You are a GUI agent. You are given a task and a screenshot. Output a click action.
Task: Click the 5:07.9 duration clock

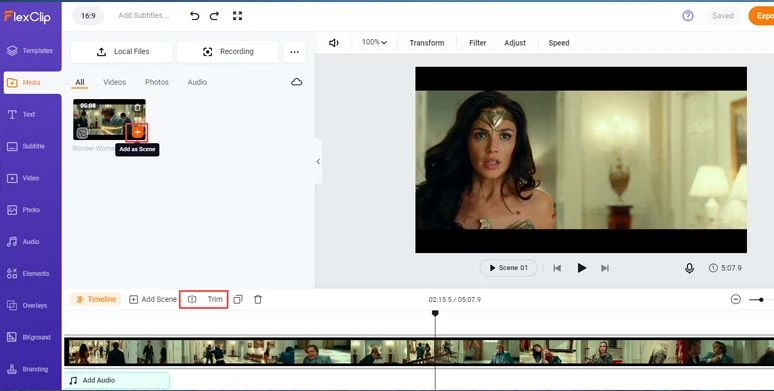[725, 268]
